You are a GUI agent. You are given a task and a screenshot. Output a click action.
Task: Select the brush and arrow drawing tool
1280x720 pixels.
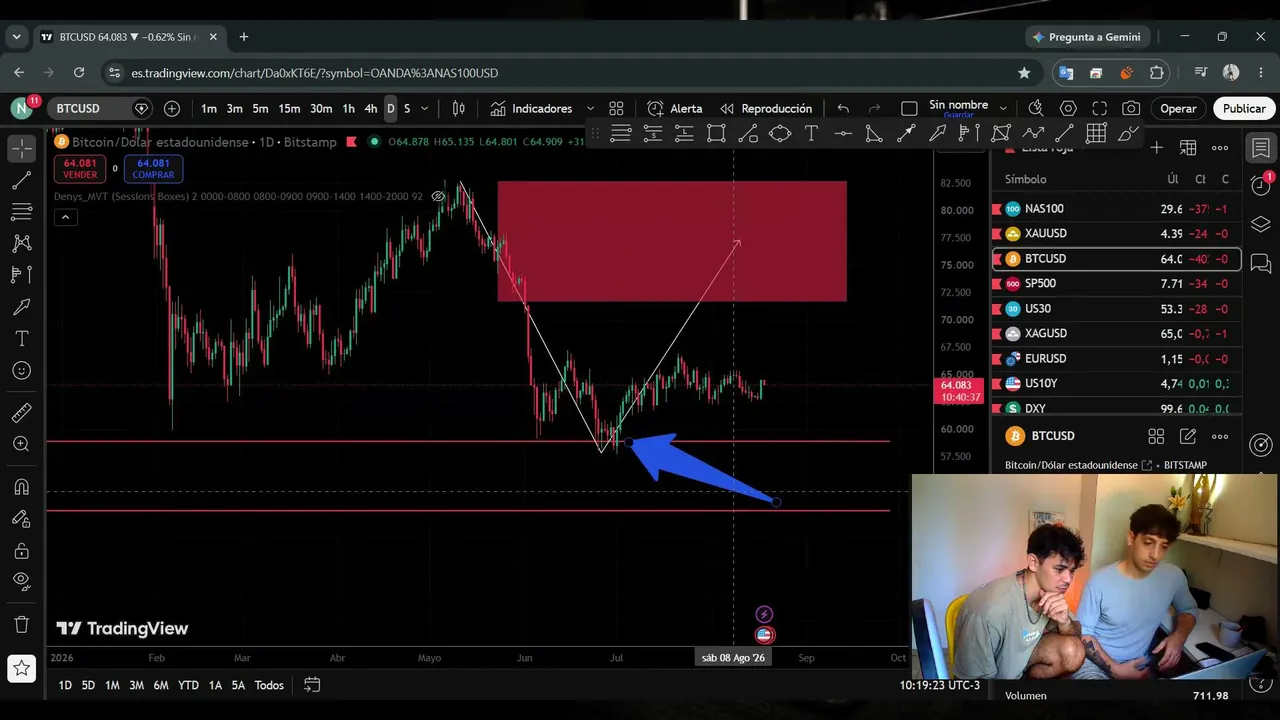coord(21,307)
